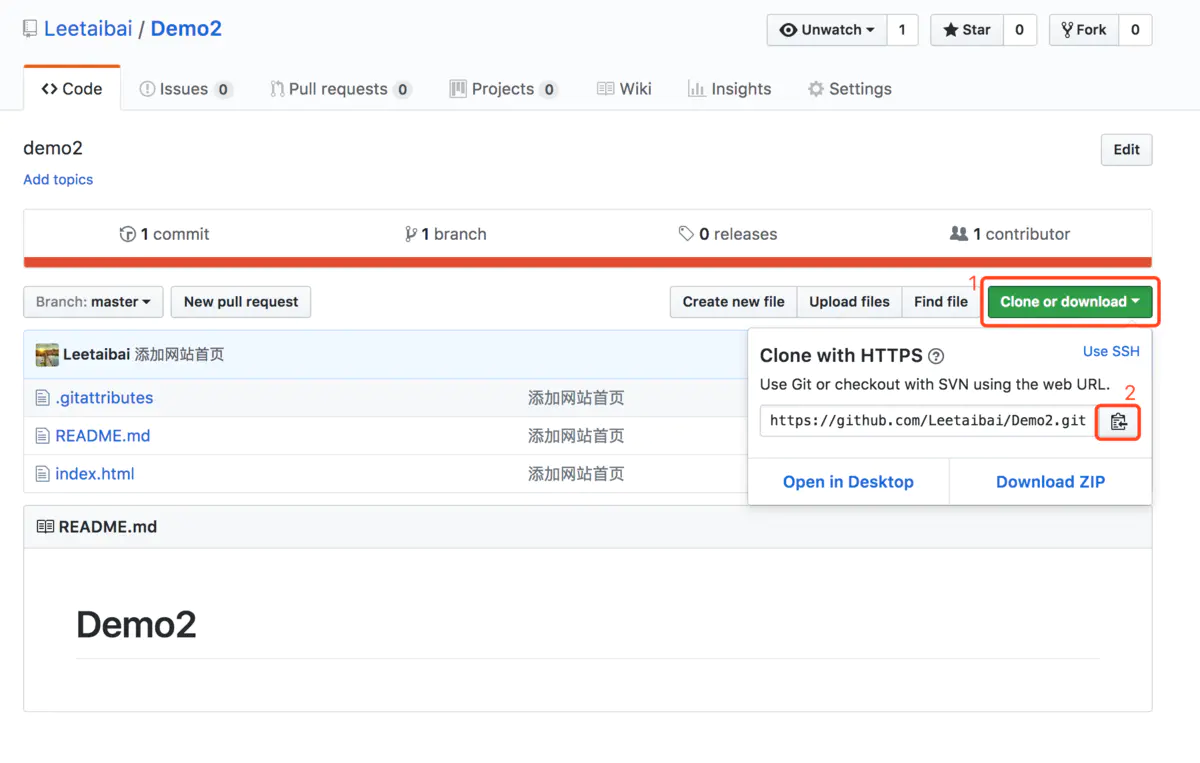Expand the Clone or download dropdown
The height and width of the screenshot is (763, 1200).
pos(1069,301)
